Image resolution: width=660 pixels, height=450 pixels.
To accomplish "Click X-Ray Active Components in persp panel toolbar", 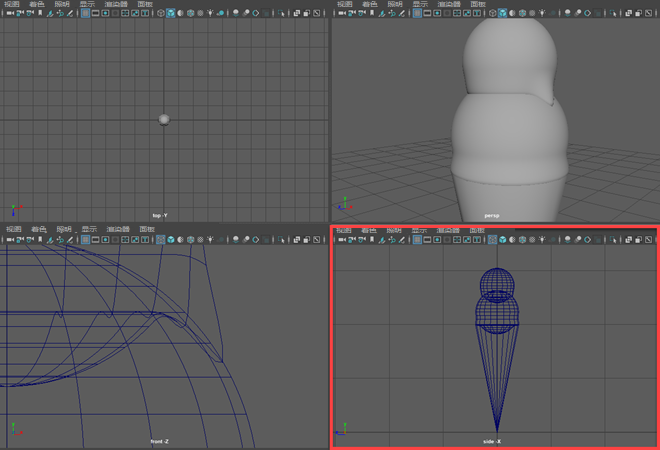I will coord(638,13).
